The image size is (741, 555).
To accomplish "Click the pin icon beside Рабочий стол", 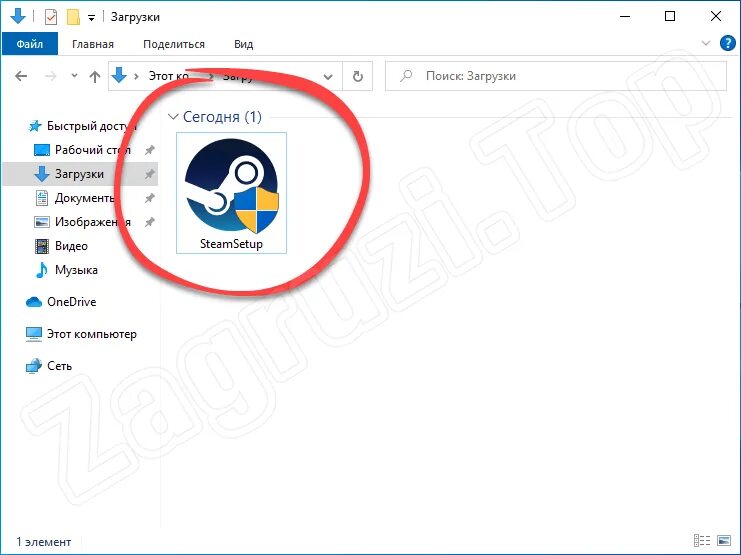I will point(149,150).
